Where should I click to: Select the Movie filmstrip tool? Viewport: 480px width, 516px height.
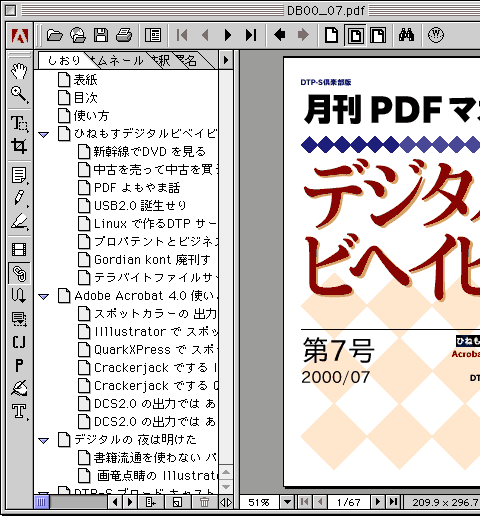tap(19, 249)
